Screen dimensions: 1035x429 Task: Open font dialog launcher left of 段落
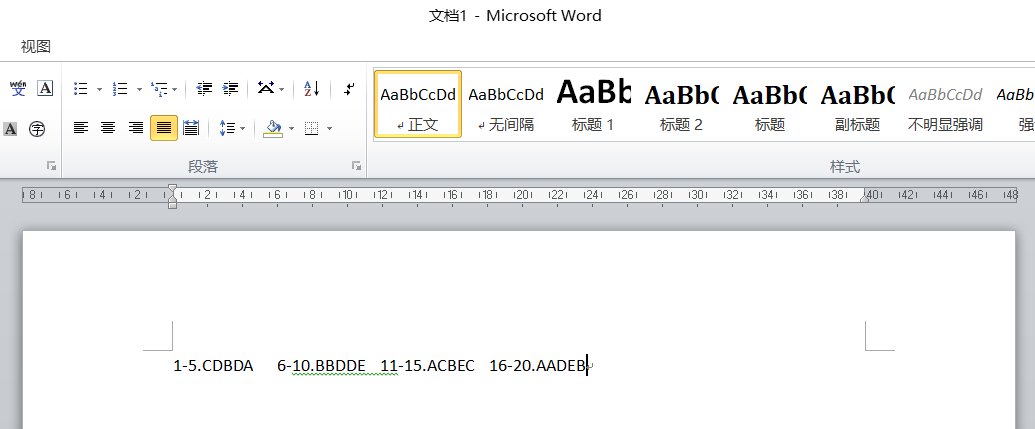coord(51,166)
